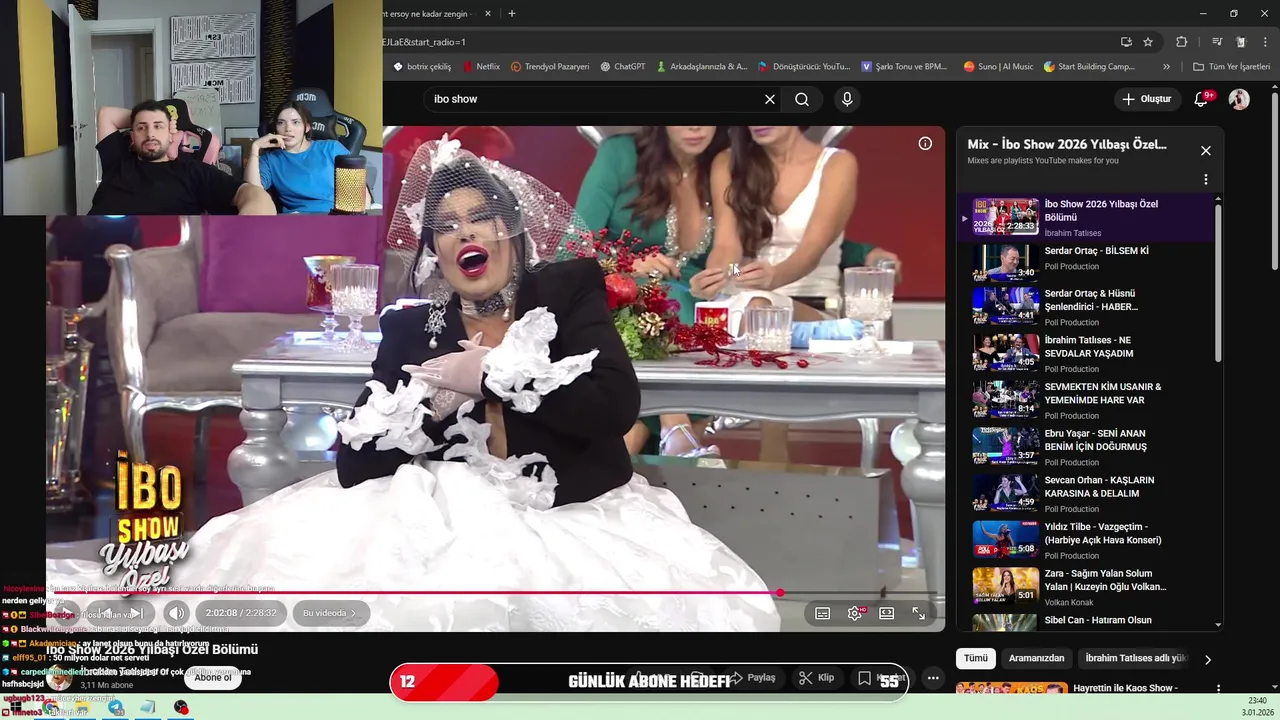1280x720 pixels.
Task: Enter fullscreen mode in the player
Action: [918, 613]
